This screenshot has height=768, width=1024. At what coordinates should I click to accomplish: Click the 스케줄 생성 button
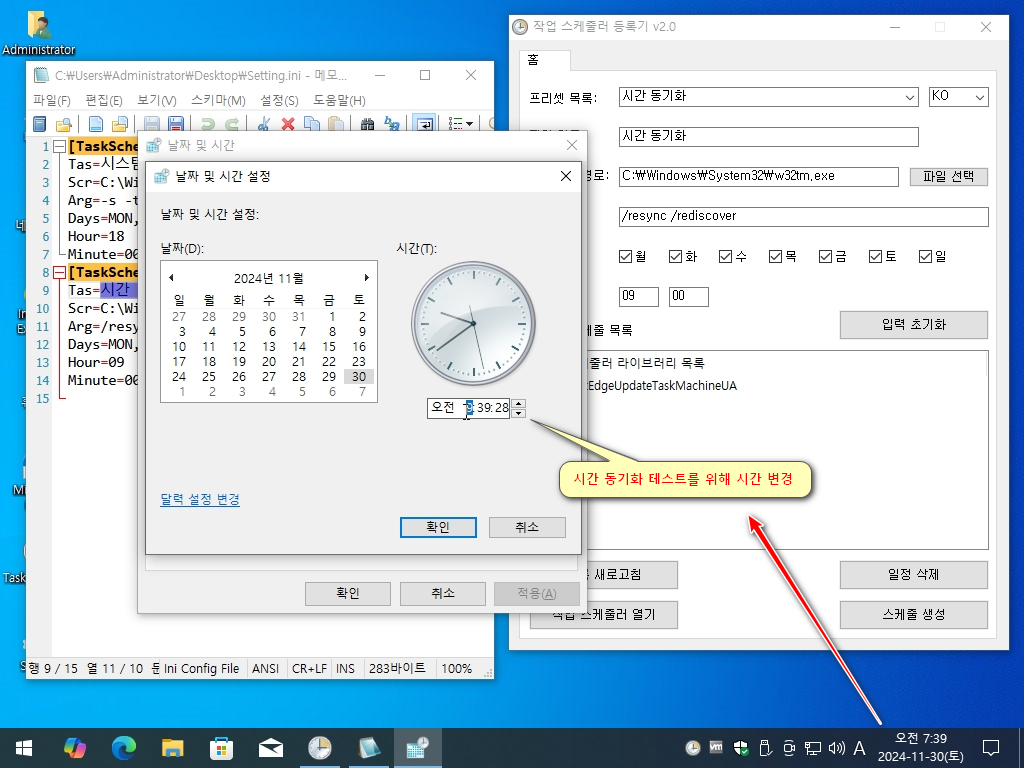tap(914, 615)
